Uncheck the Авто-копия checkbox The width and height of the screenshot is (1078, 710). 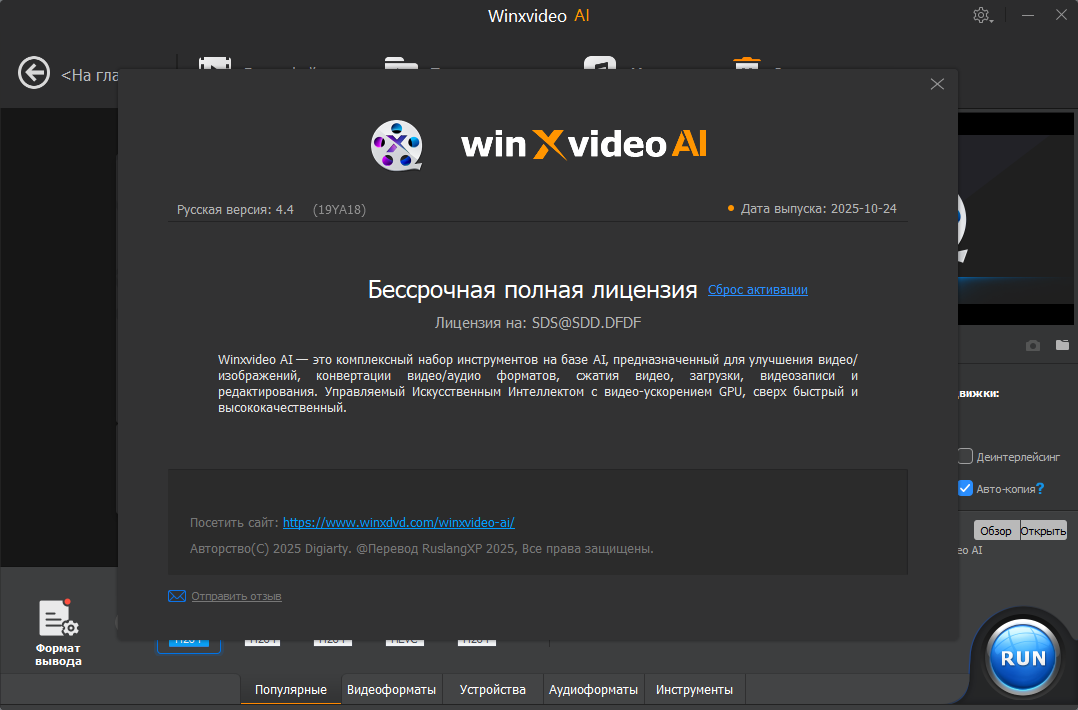pos(965,489)
